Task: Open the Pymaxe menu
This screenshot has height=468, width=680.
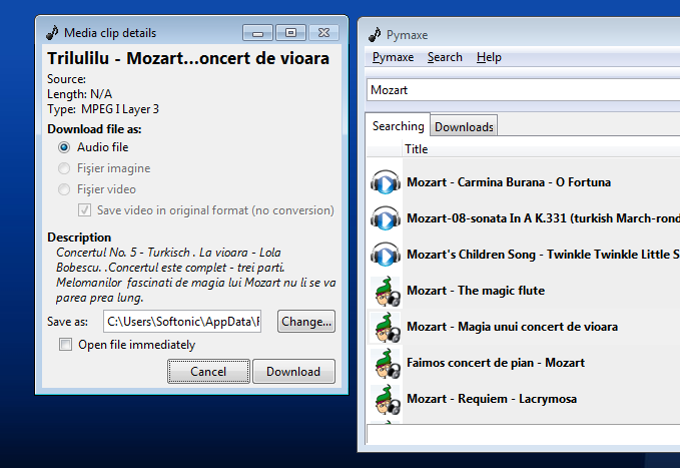Action: (393, 57)
